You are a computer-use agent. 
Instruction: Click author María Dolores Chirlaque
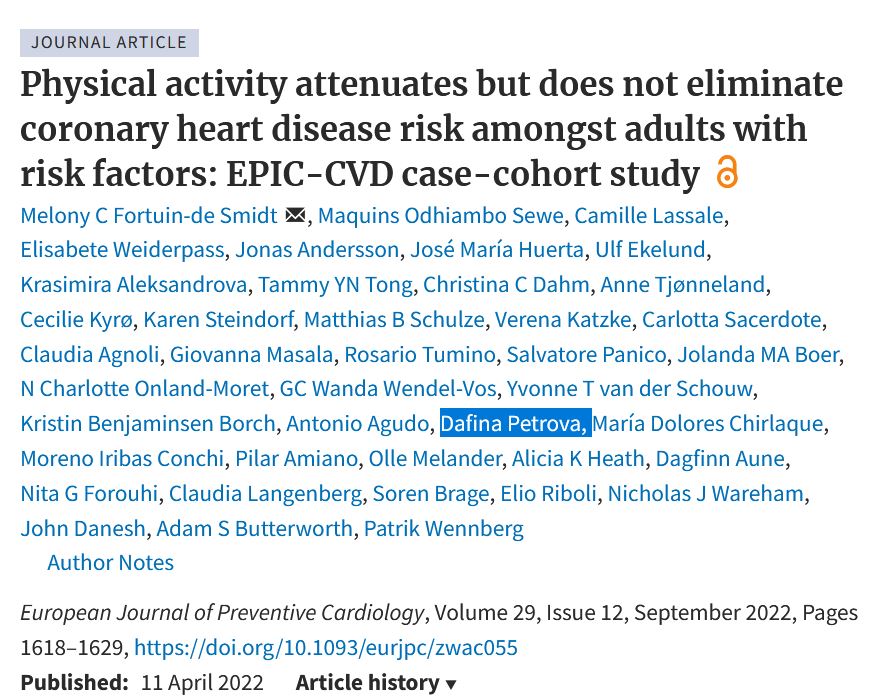(x=708, y=424)
